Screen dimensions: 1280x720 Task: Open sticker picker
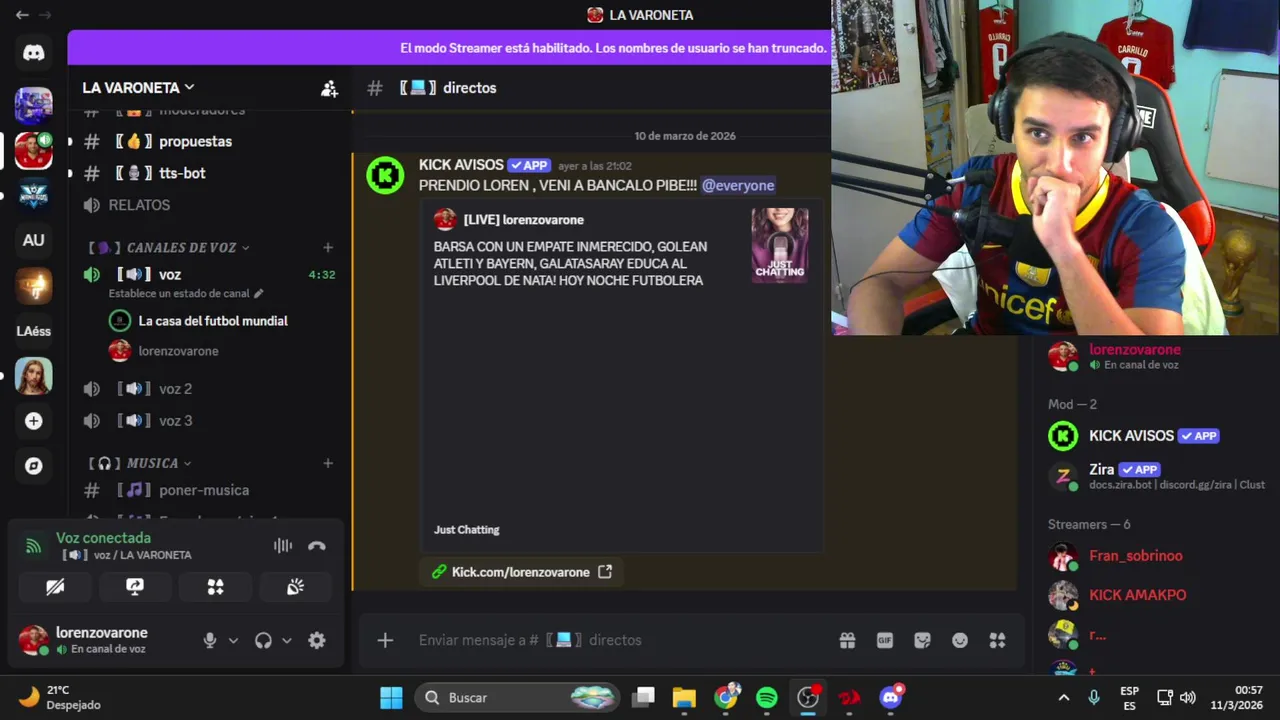922,640
